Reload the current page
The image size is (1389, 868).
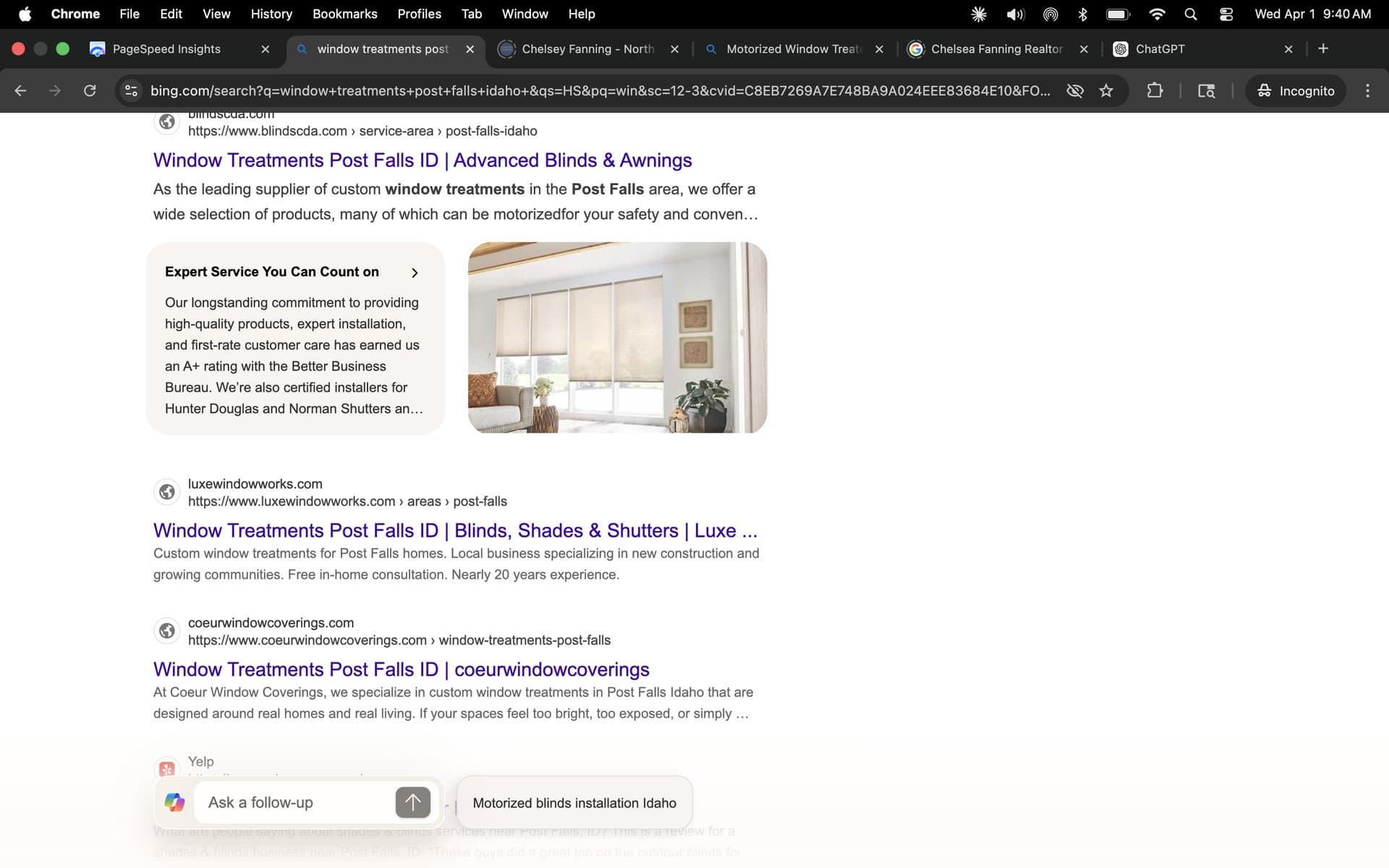[90, 90]
